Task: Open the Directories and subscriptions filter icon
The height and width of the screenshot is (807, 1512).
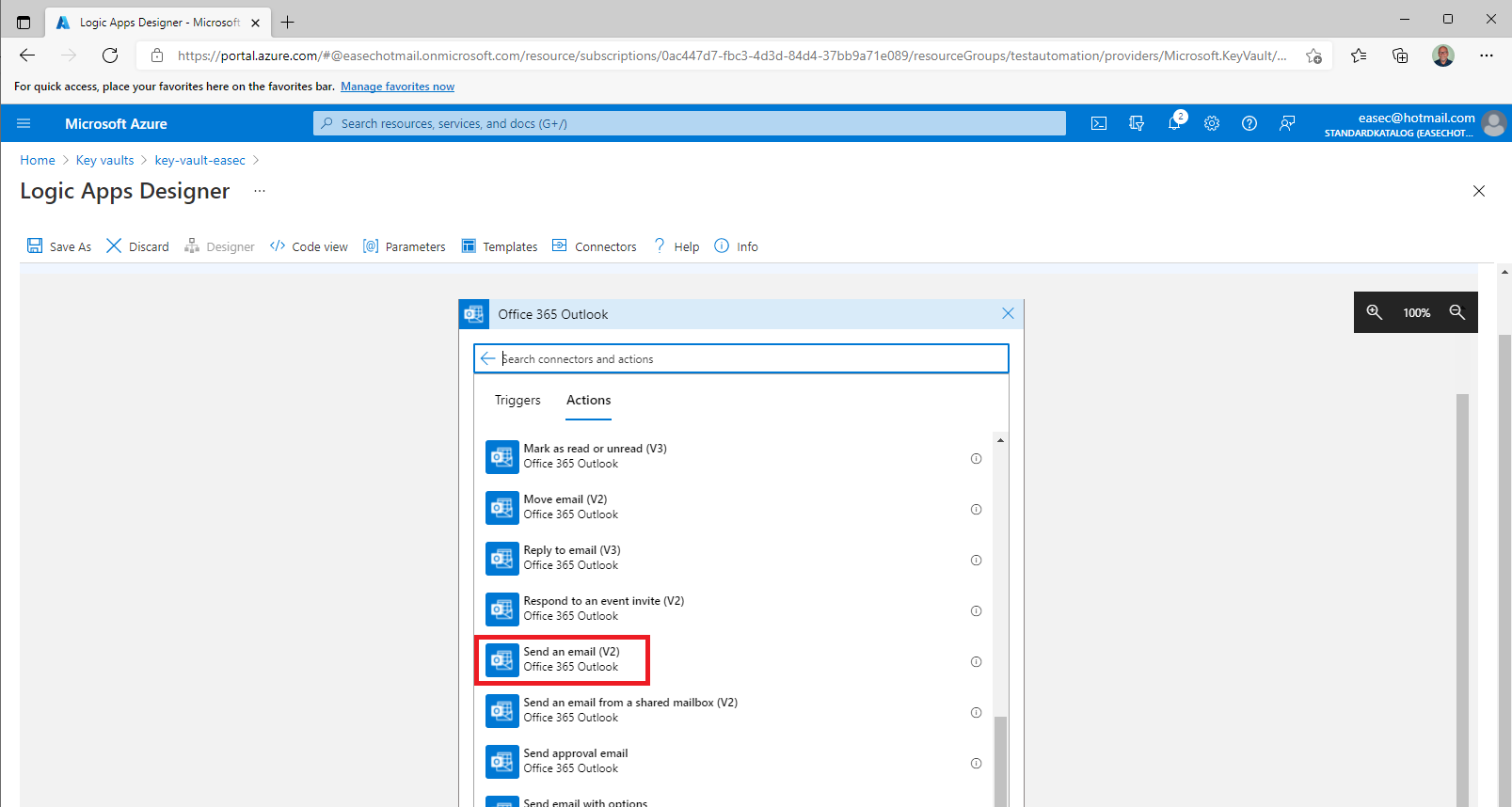Action: click(1137, 123)
